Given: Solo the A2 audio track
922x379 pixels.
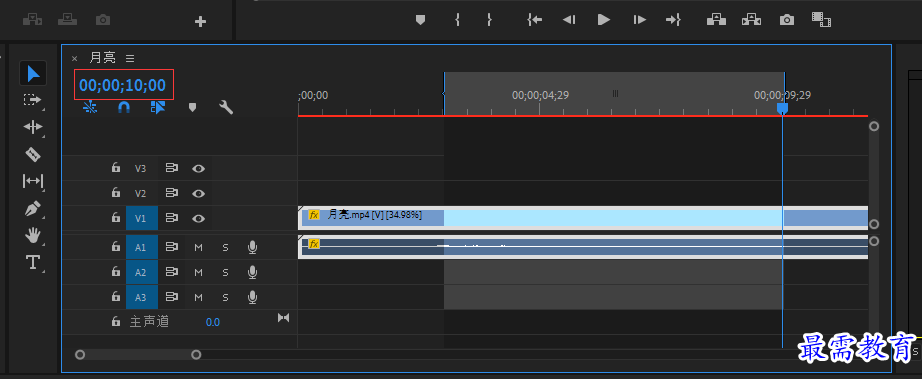Looking at the screenshot, I should pyautogui.click(x=225, y=273).
